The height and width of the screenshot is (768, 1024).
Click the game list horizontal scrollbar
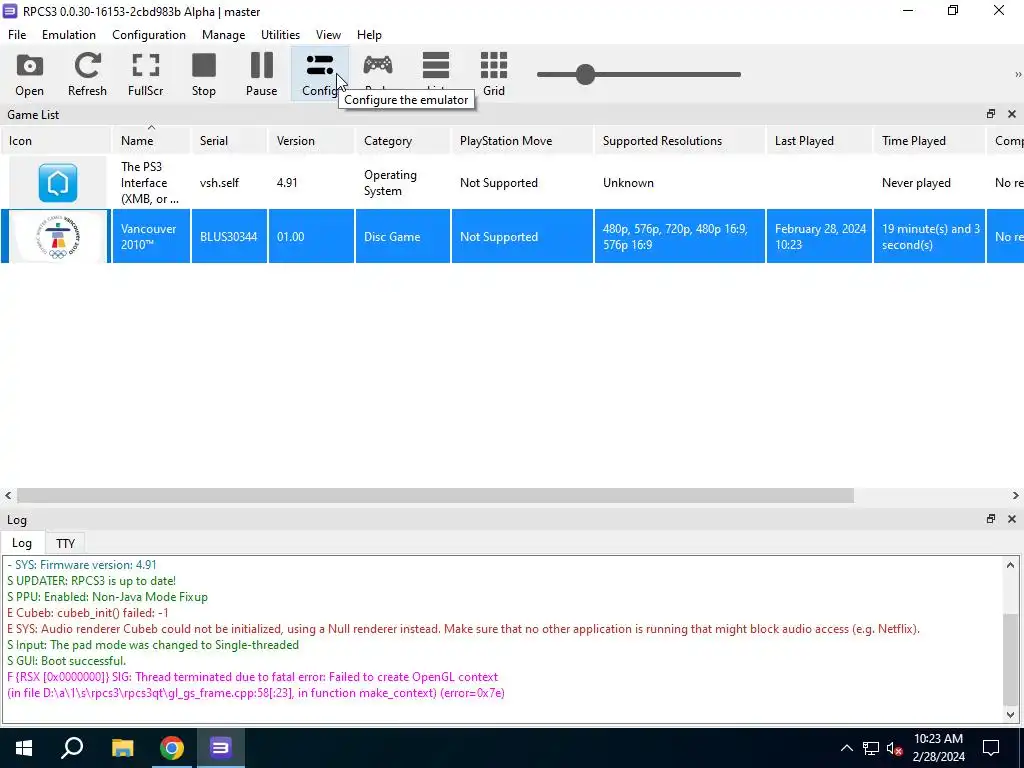click(x=435, y=496)
